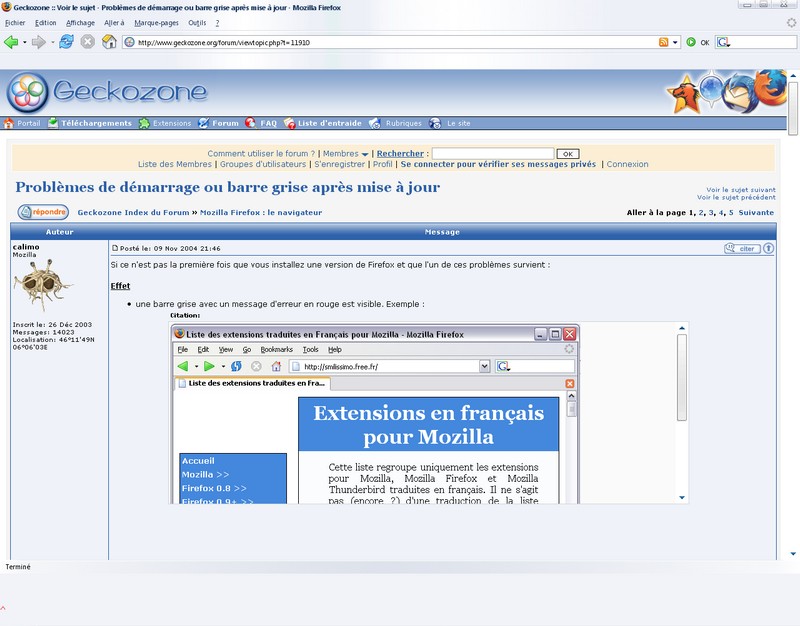Open Voir le sujet suivant link
The image size is (800, 626).
741,190
